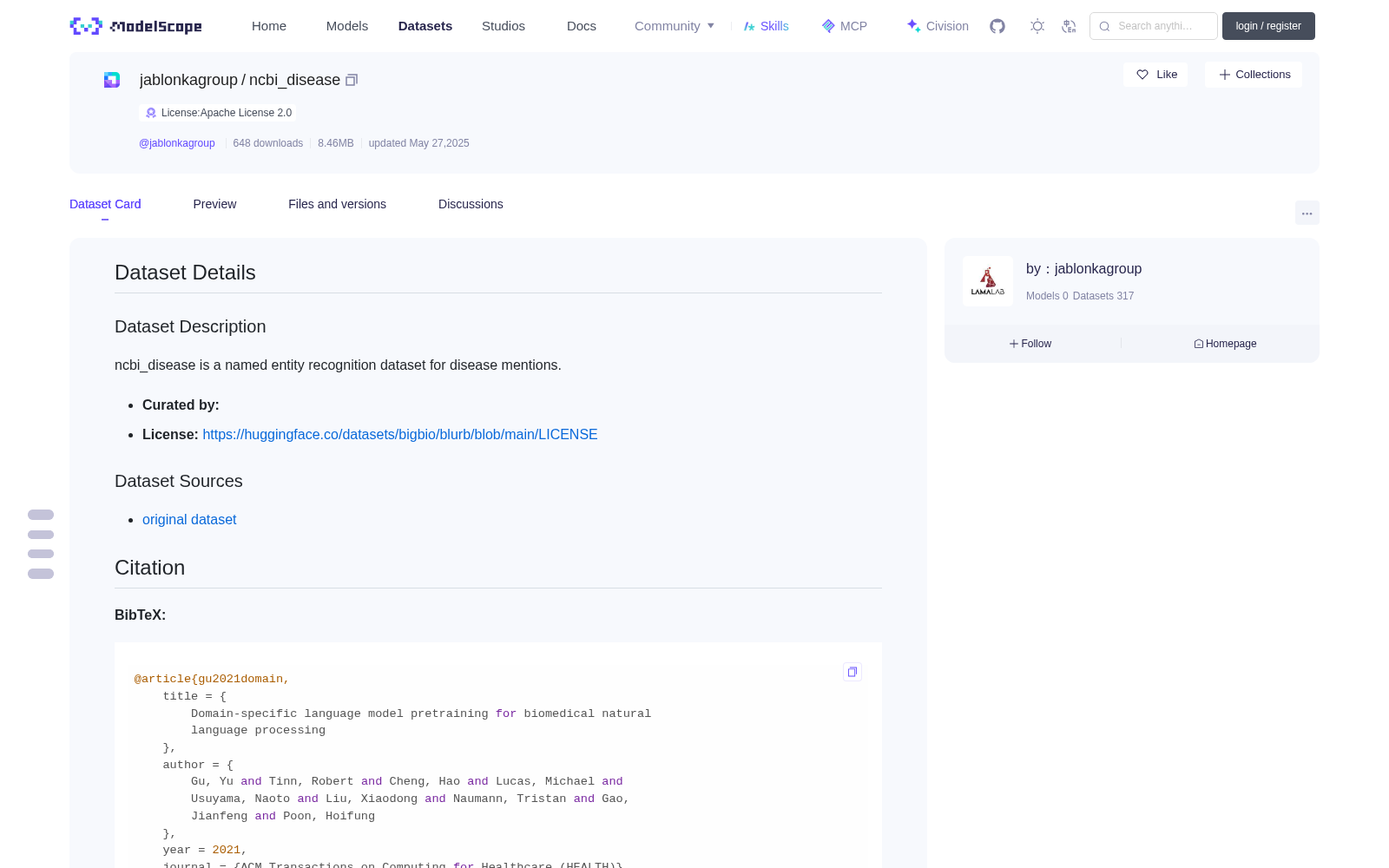Viewport: 1389px width, 868px height.
Task: Switch to the Preview tab
Action: pos(214,204)
